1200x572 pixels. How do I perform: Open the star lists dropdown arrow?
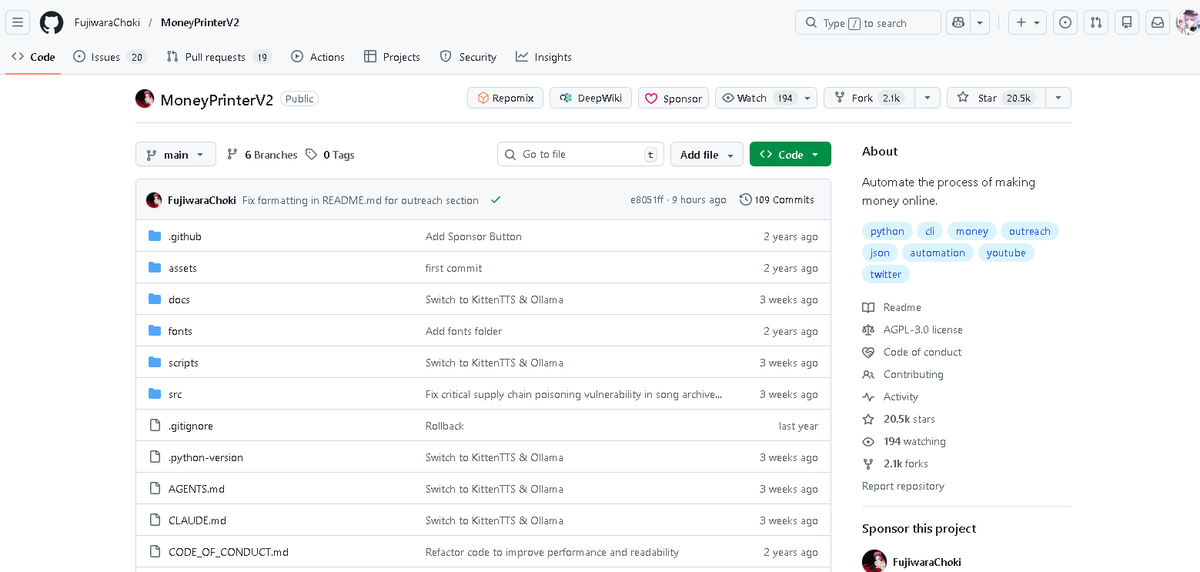1058,98
